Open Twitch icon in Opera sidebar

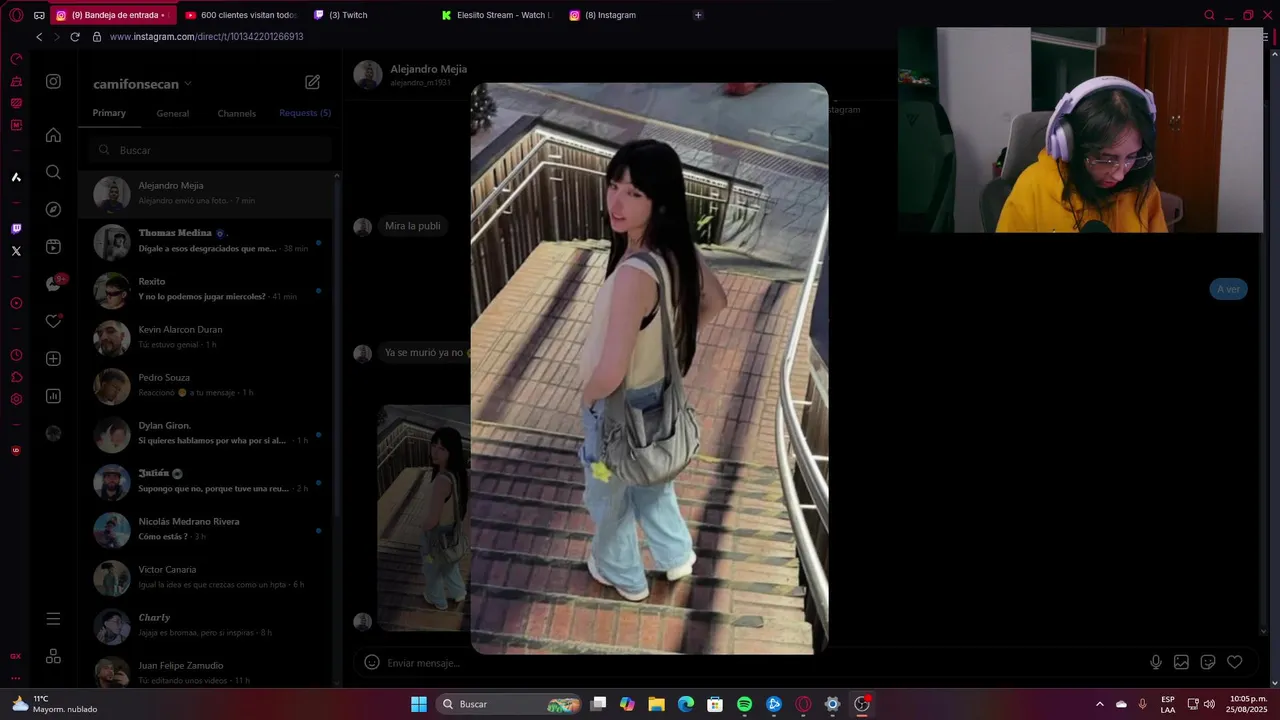[16, 229]
